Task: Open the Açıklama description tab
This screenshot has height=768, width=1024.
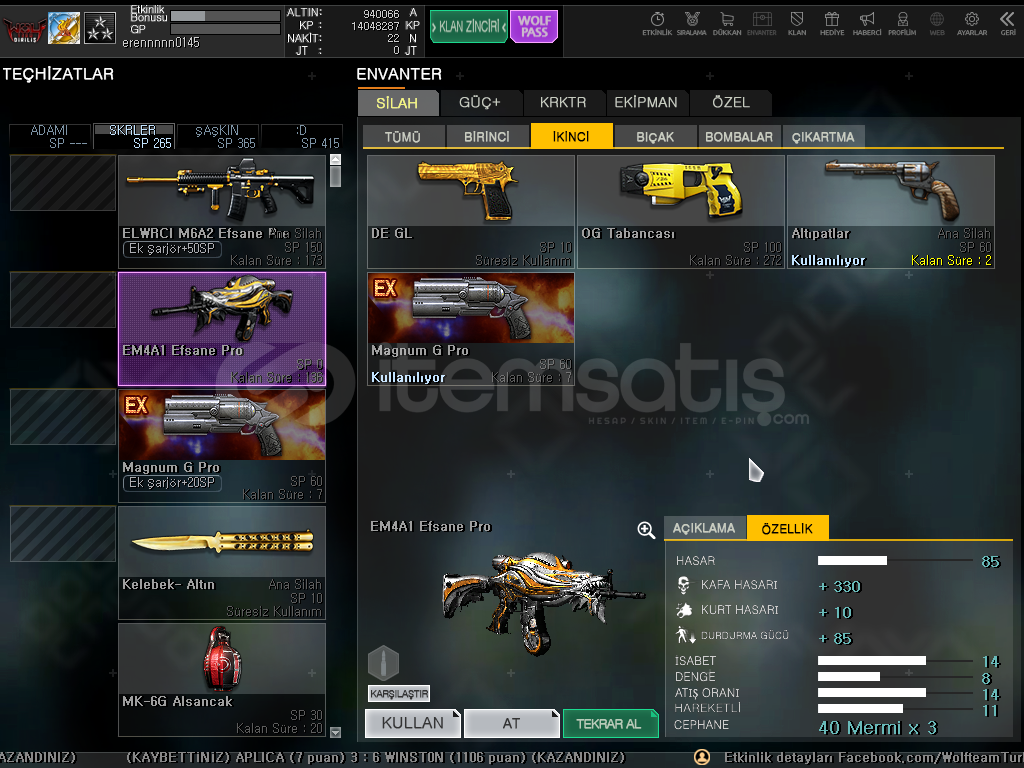Action: 704,528
